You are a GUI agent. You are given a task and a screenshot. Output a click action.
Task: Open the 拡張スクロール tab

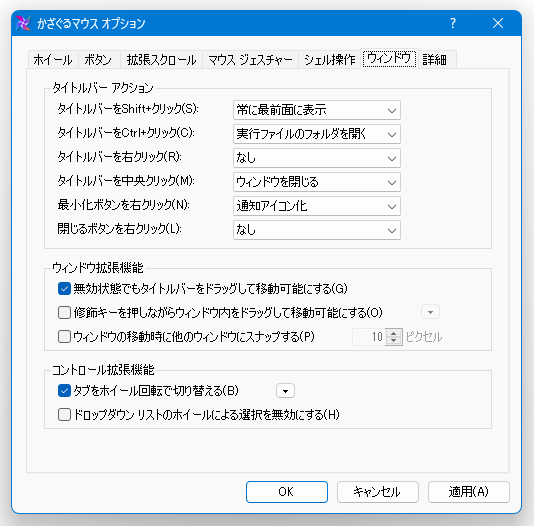click(161, 60)
